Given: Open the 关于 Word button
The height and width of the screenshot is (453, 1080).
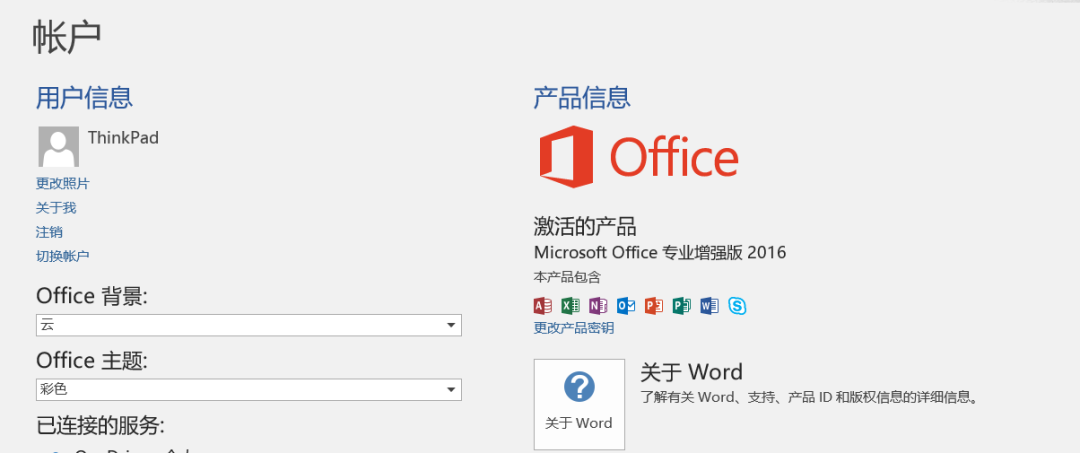Looking at the screenshot, I should pyautogui.click(x=579, y=404).
